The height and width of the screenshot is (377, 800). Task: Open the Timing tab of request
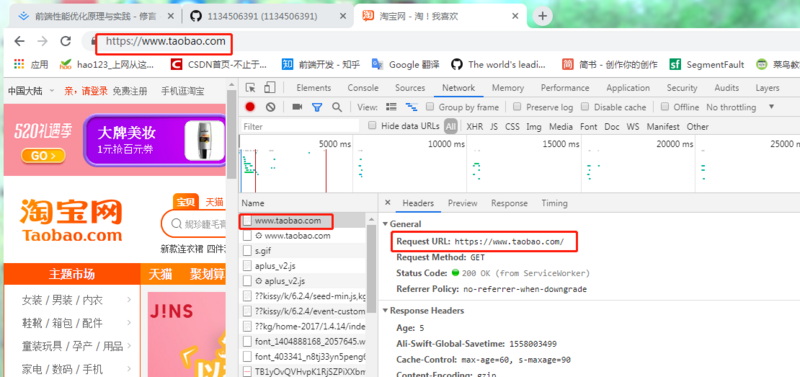pos(554,203)
